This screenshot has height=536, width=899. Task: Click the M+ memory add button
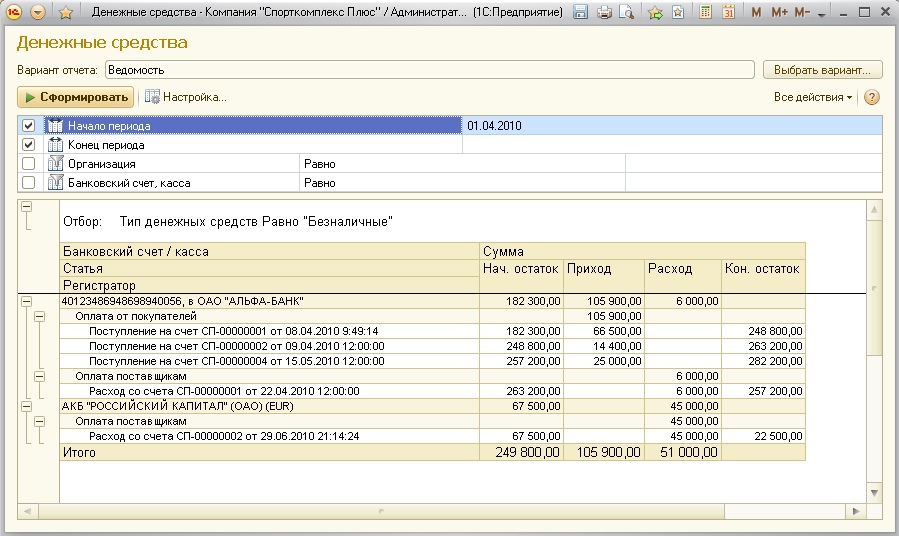pos(778,13)
